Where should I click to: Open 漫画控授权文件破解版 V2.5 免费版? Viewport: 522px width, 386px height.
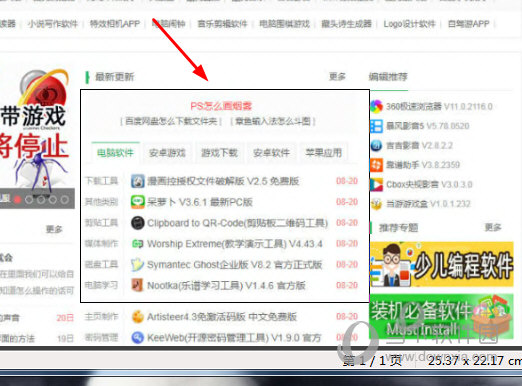tap(223, 181)
